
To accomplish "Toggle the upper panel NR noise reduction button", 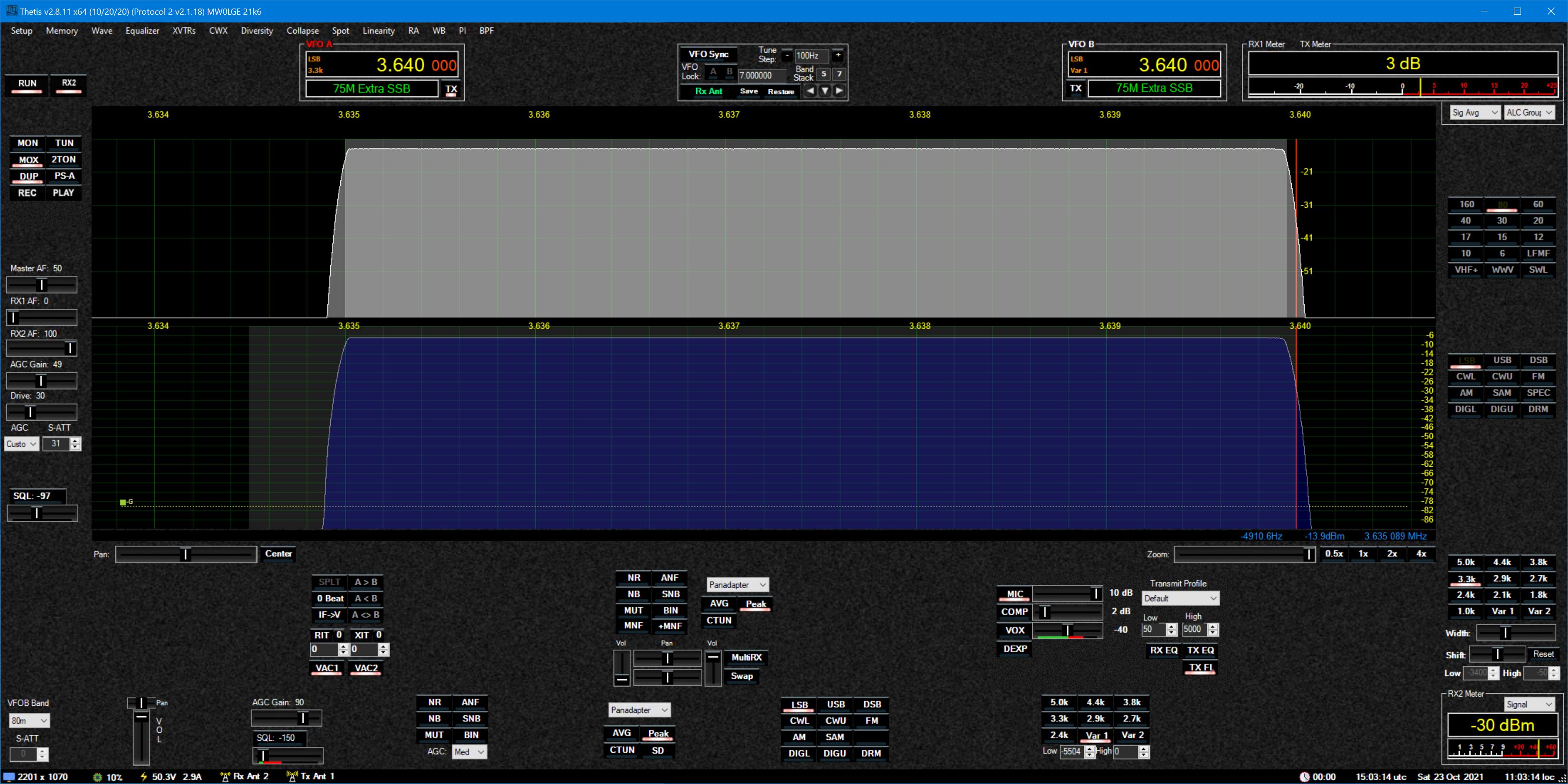I will [x=634, y=578].
